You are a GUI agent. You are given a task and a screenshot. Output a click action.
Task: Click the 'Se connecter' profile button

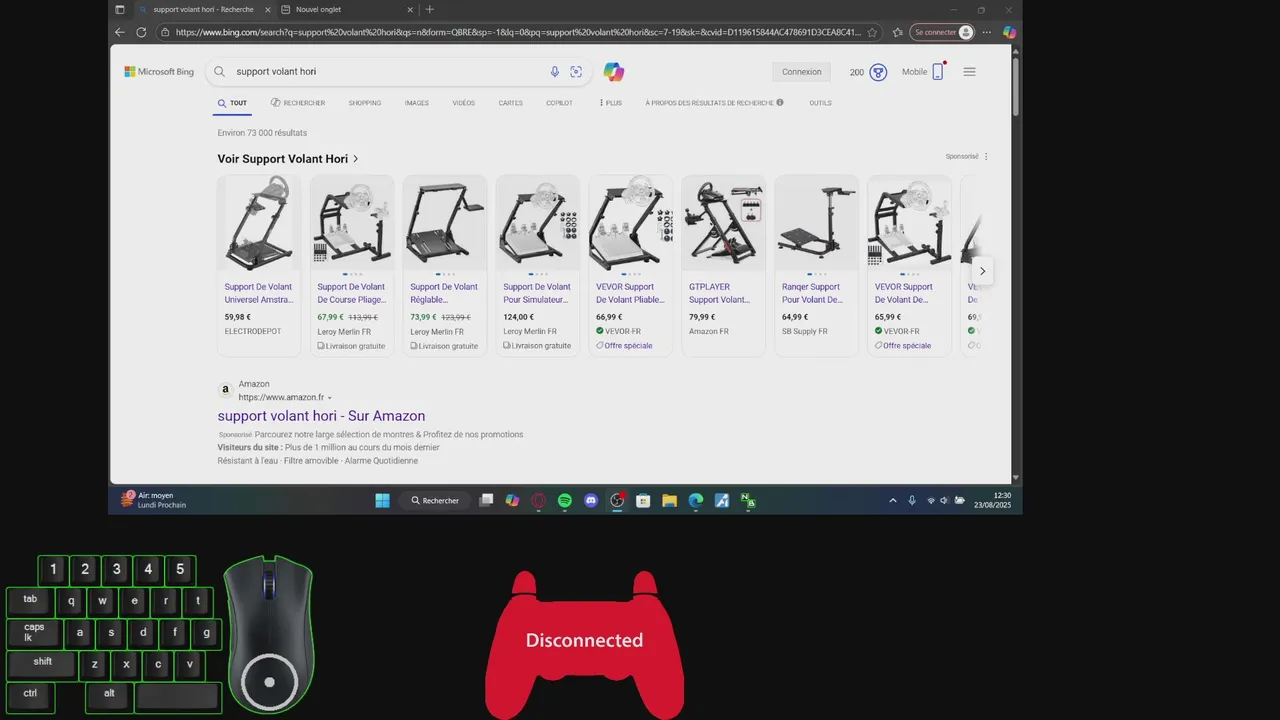942,32
